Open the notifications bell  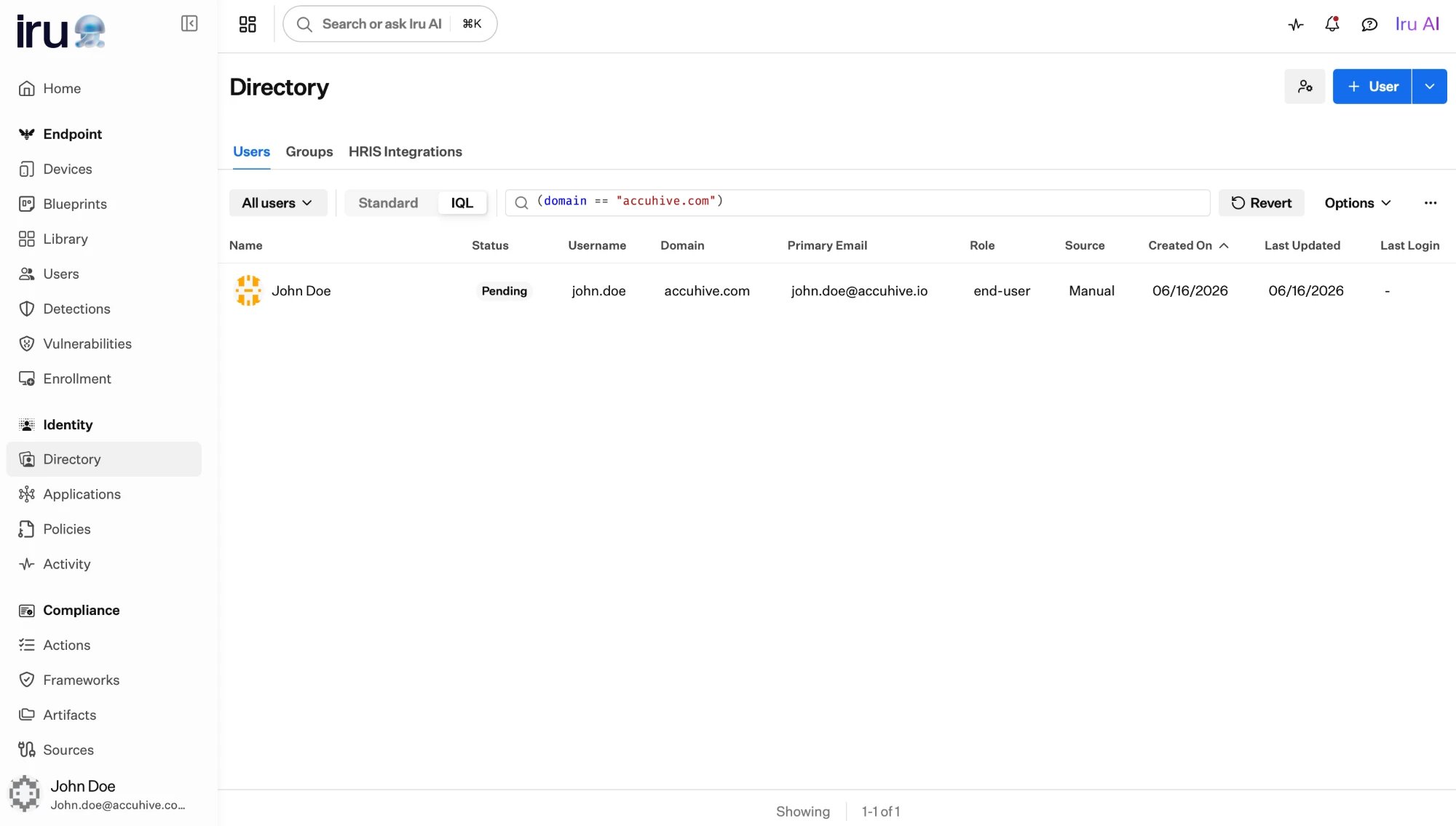point(1332,25)
